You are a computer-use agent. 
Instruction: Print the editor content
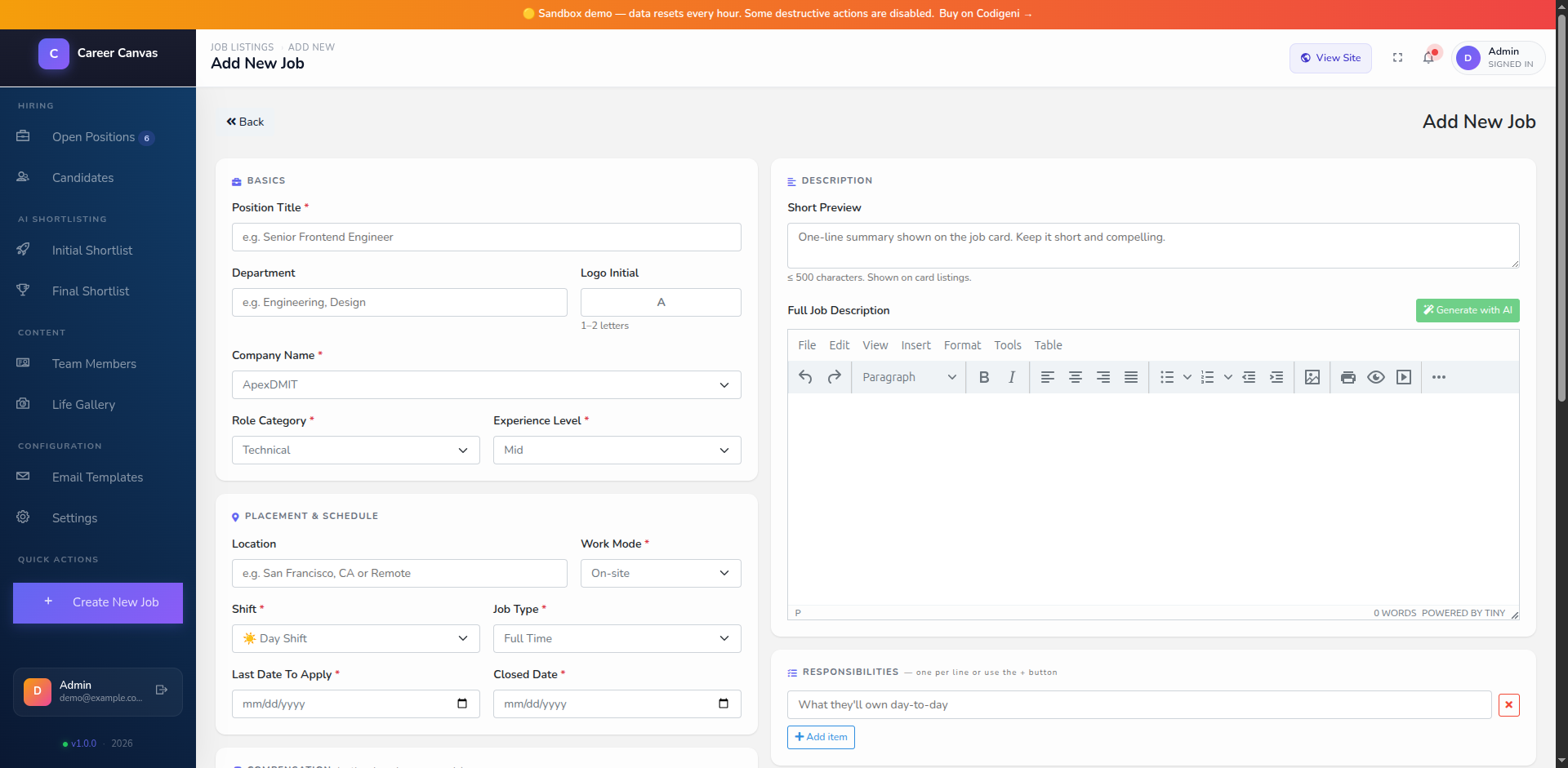coord(1348,377)
